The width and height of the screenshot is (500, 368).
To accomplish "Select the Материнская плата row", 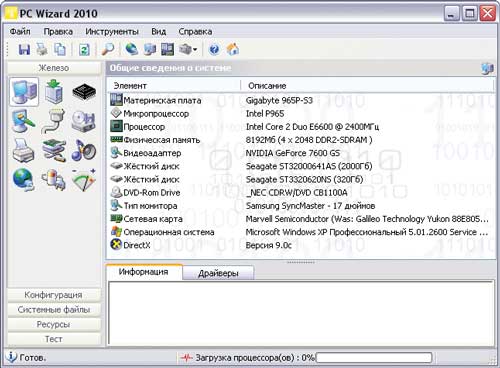I will (300, 100).
